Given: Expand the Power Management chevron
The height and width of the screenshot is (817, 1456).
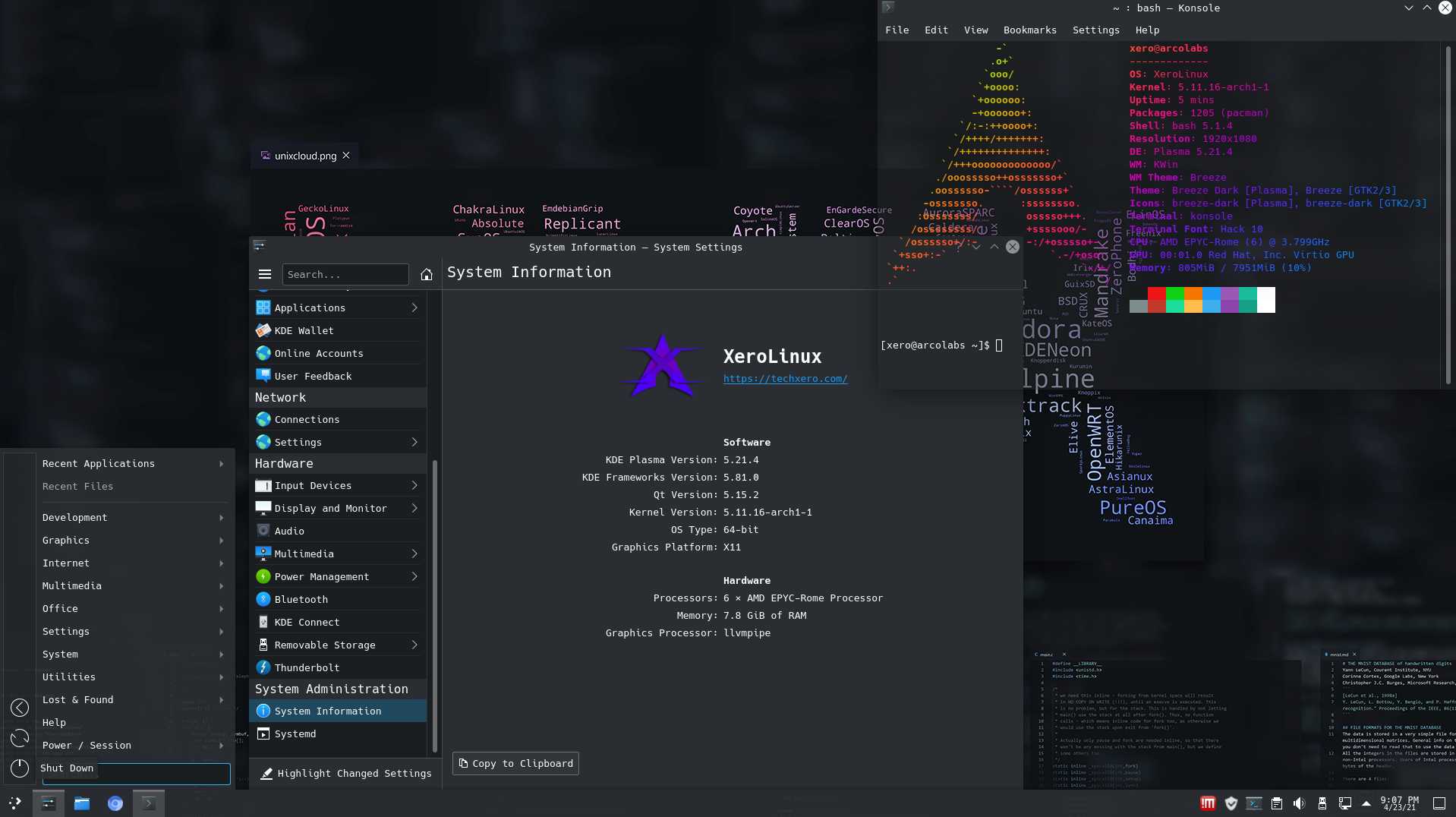Looking at the screenshot, I should (414, 576).
